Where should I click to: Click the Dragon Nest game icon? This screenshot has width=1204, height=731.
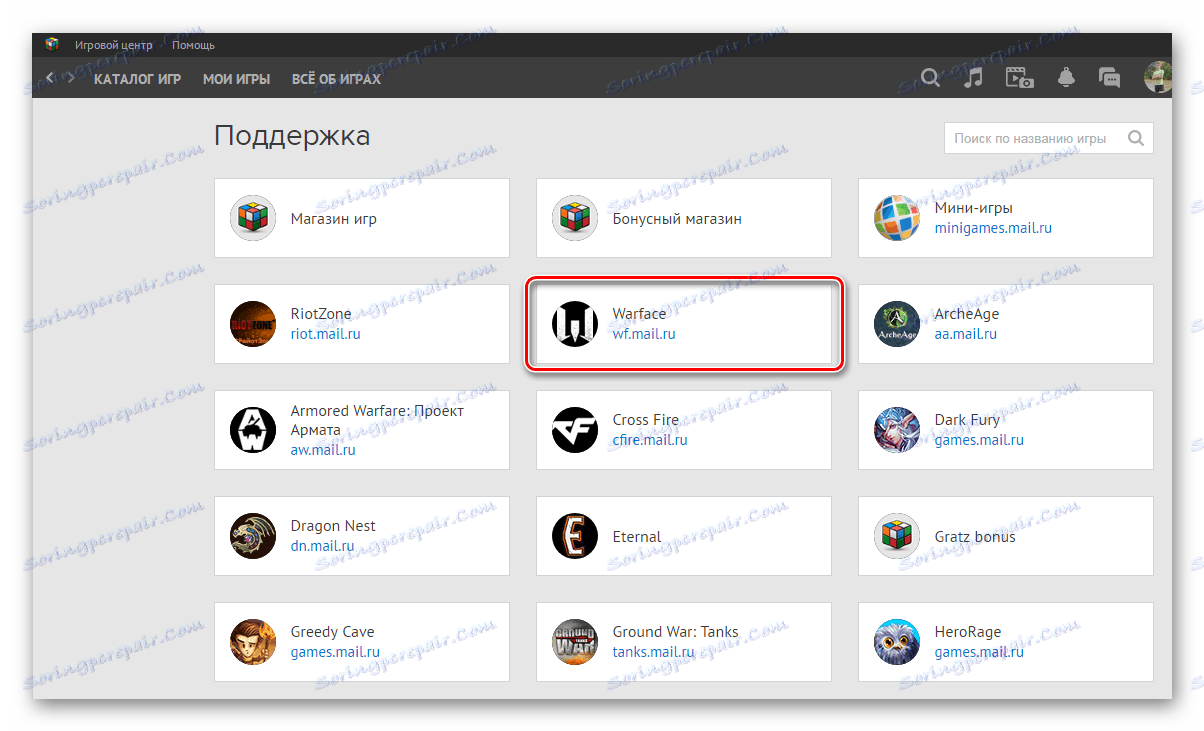click(253, 536)
